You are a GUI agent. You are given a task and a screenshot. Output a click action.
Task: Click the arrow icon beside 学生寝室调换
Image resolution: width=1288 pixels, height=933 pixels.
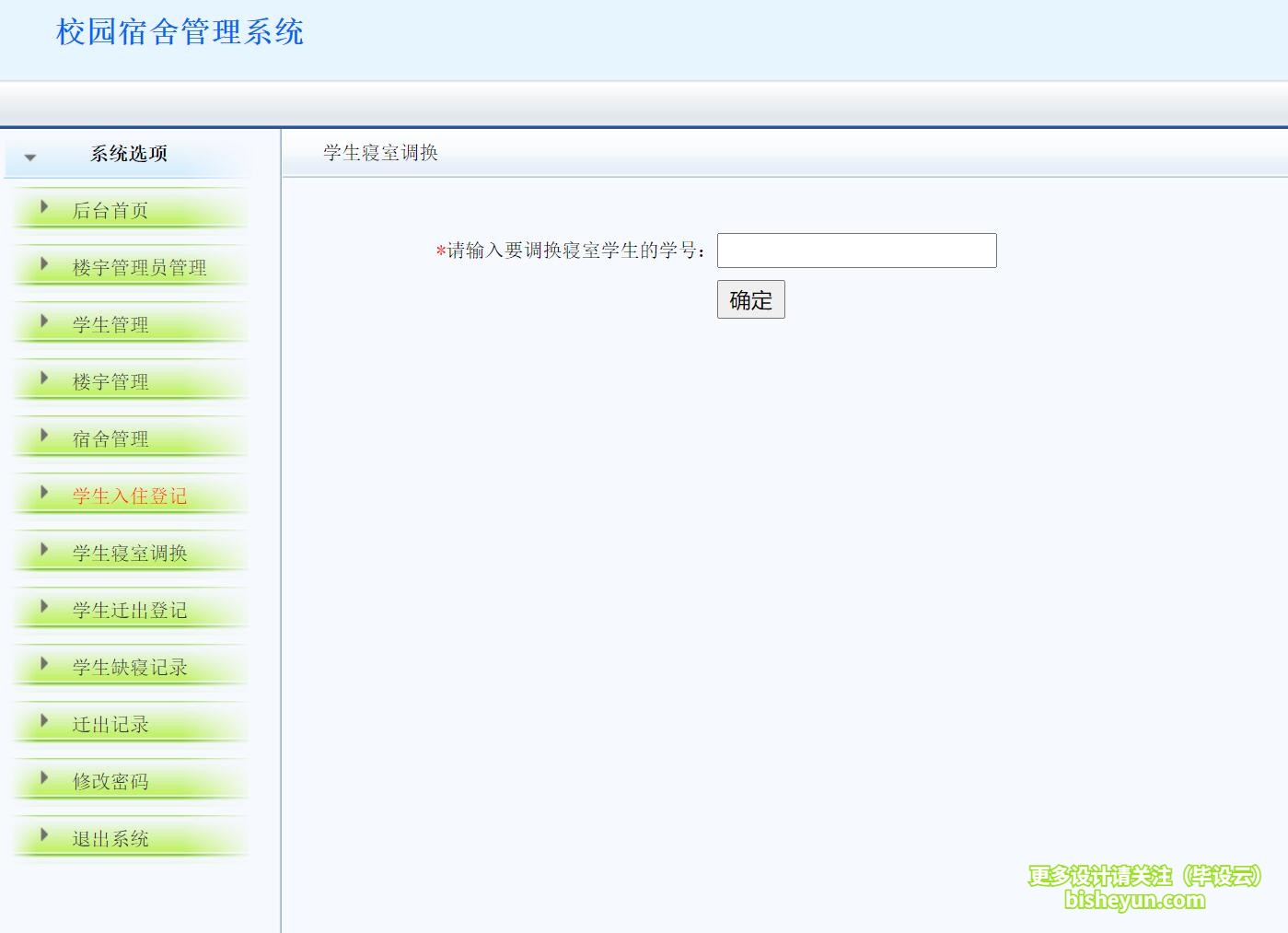(x=43, y=550)
